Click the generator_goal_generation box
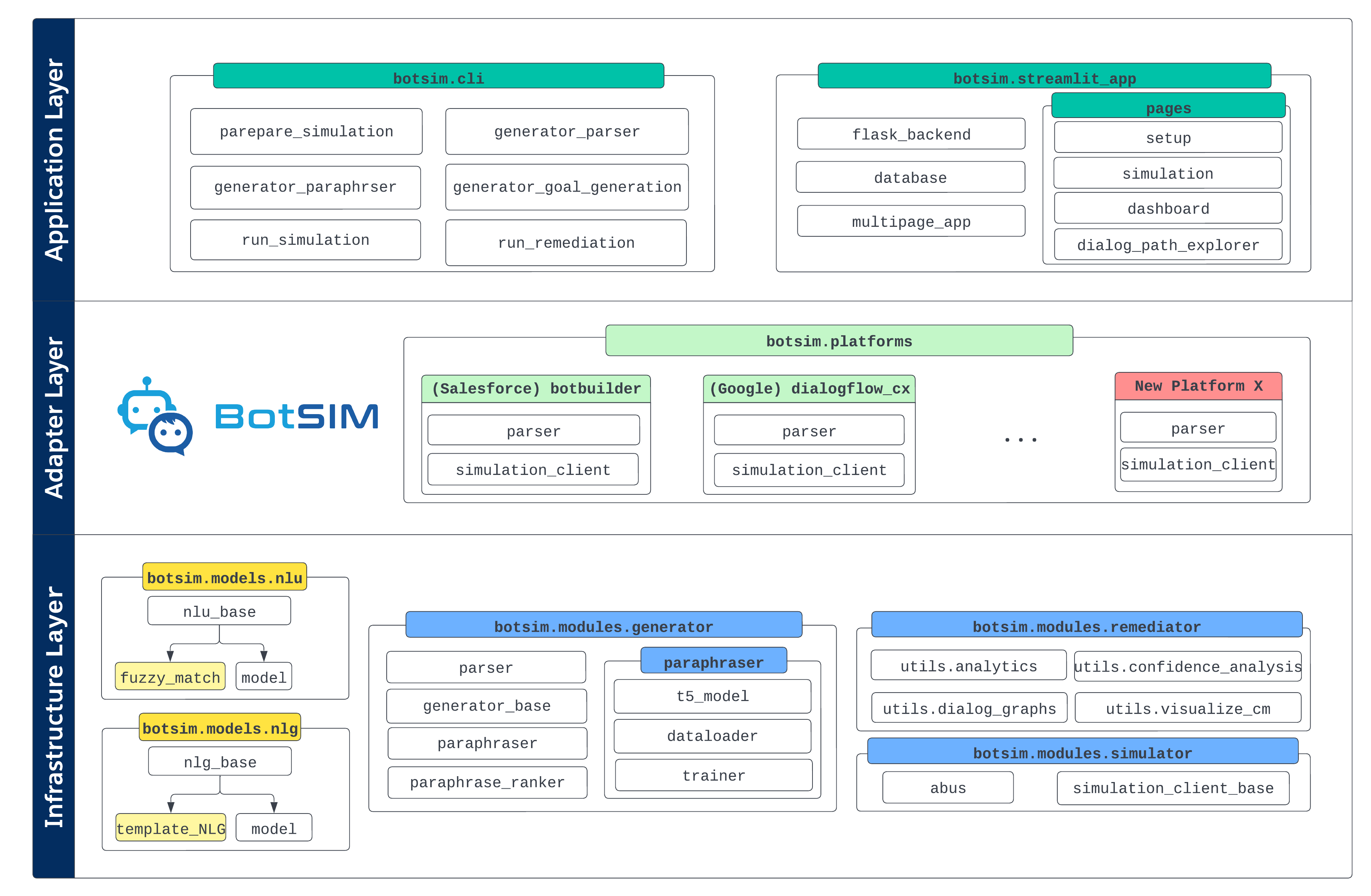Screen dimensions: 1371x896 567,187
